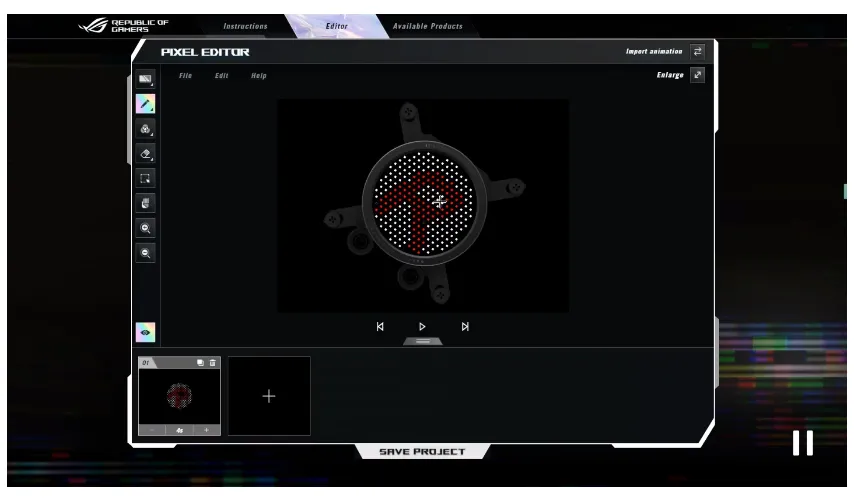863x498 pixels.
Task: Open the Available Products tab
Action: tap(427, 26)
